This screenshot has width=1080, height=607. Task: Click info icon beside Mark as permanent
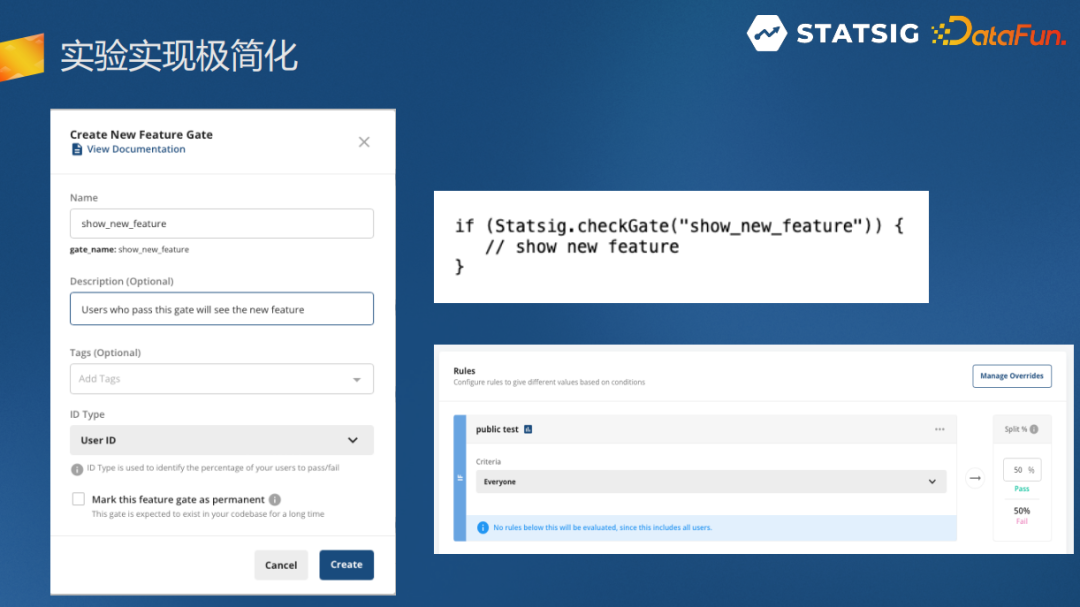275,500
